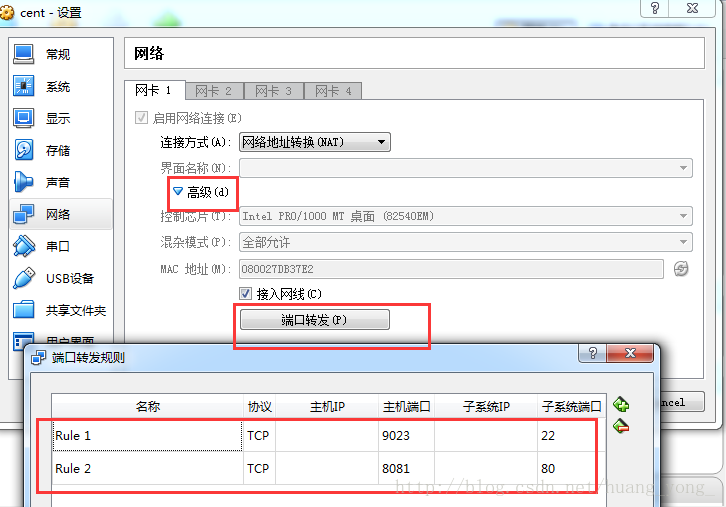Screen dimensions: 726x507
Task: Select the Rule 1 name cell
Action: [x=147, y=436]
